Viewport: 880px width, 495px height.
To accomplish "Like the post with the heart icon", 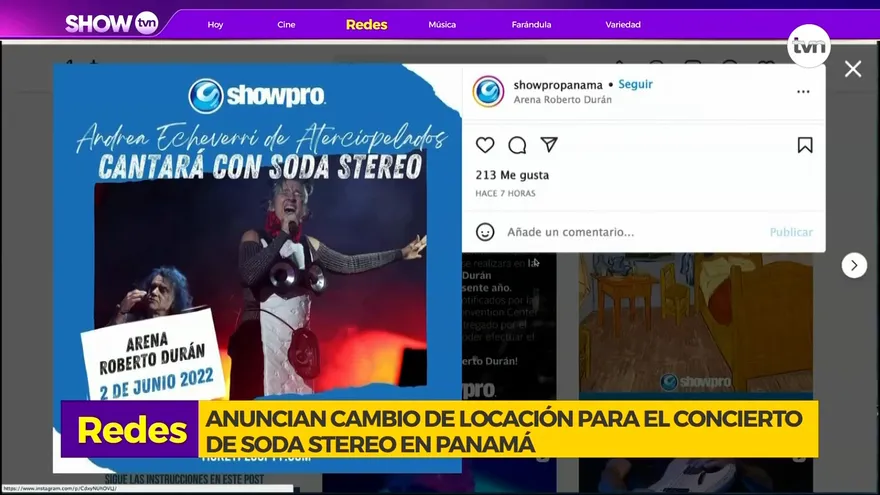I will pos(485,145).
